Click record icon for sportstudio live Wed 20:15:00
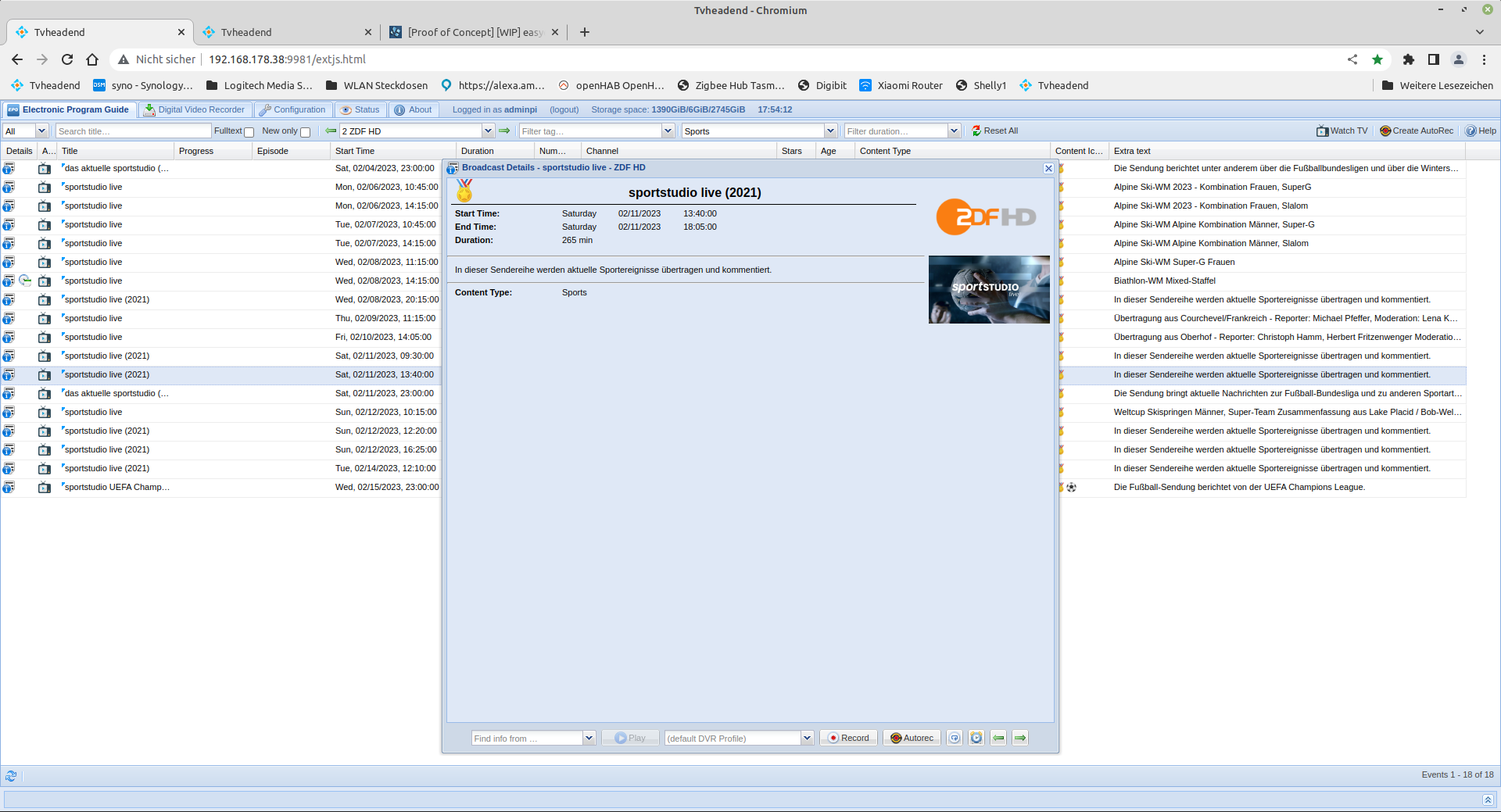This screenshot has width=1501, height=812. click(x=45, y=300)
